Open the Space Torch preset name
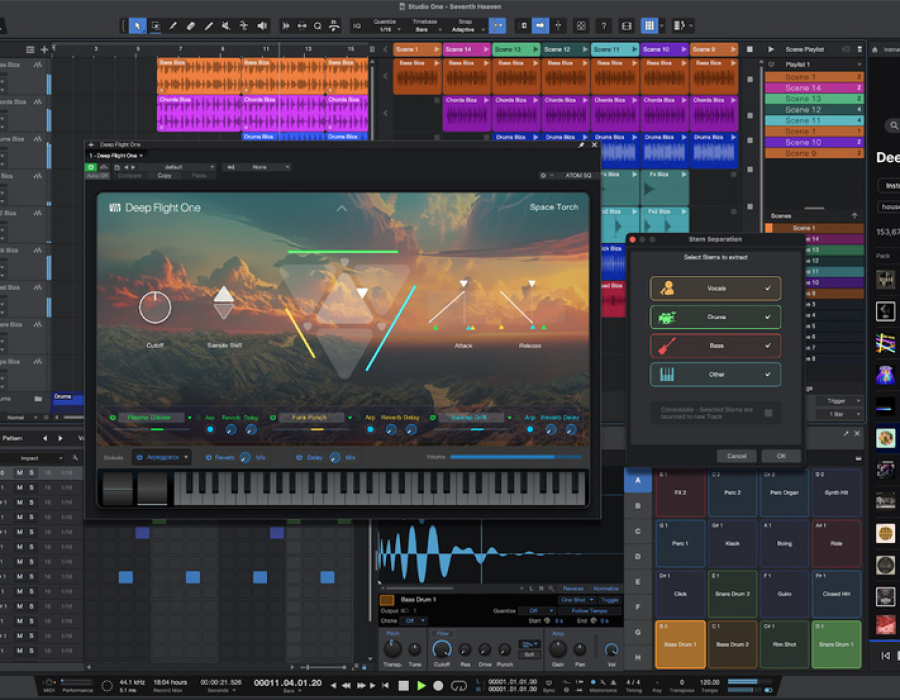The height and width of the screenshot is (700, 900). coord(554,207)
